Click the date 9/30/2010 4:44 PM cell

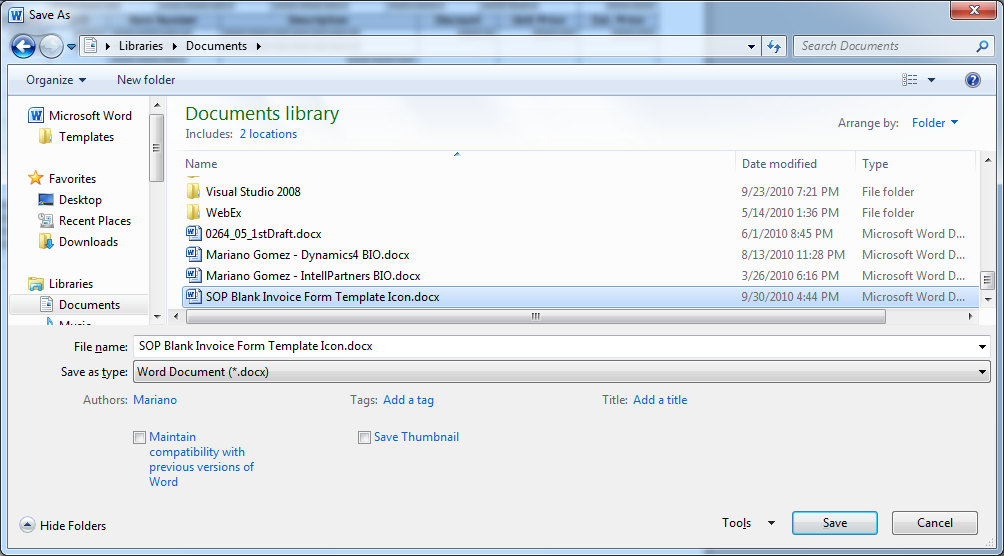pos(790,297)
